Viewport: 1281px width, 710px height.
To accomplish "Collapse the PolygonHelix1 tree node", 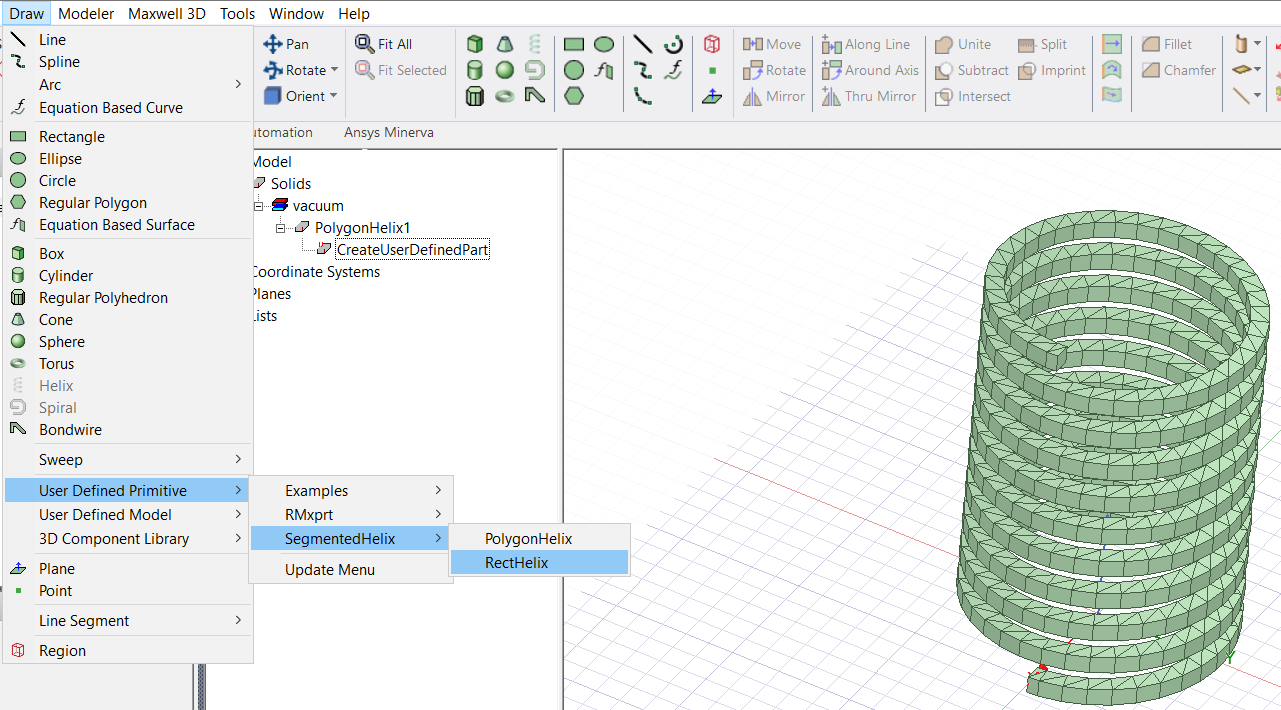I will click(281, 228).
